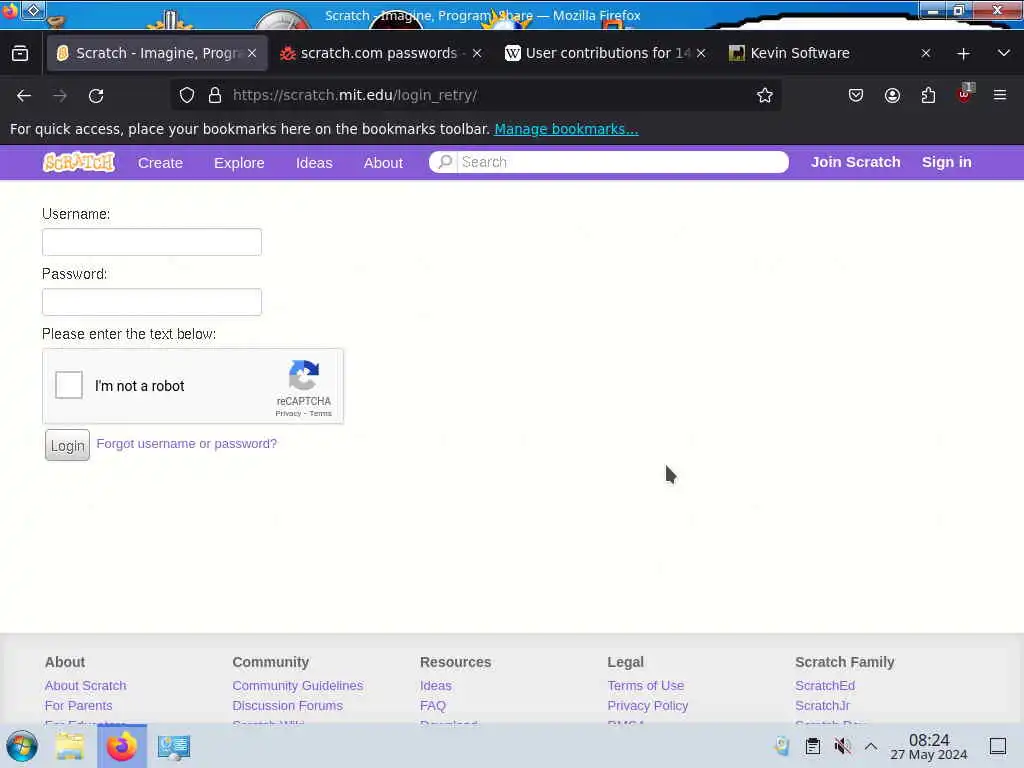Focus the Password input field

pos(152,302)
